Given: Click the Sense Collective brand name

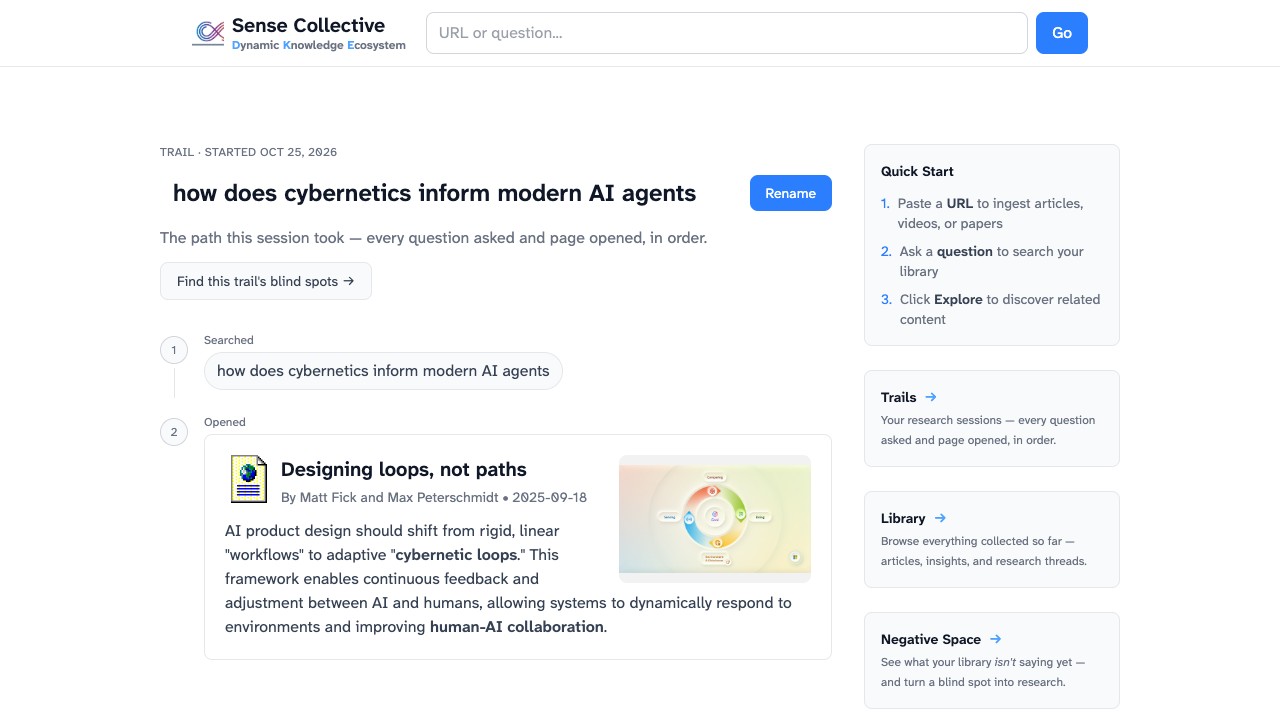Looking at the screenshot, I should [x=308, y=25].
